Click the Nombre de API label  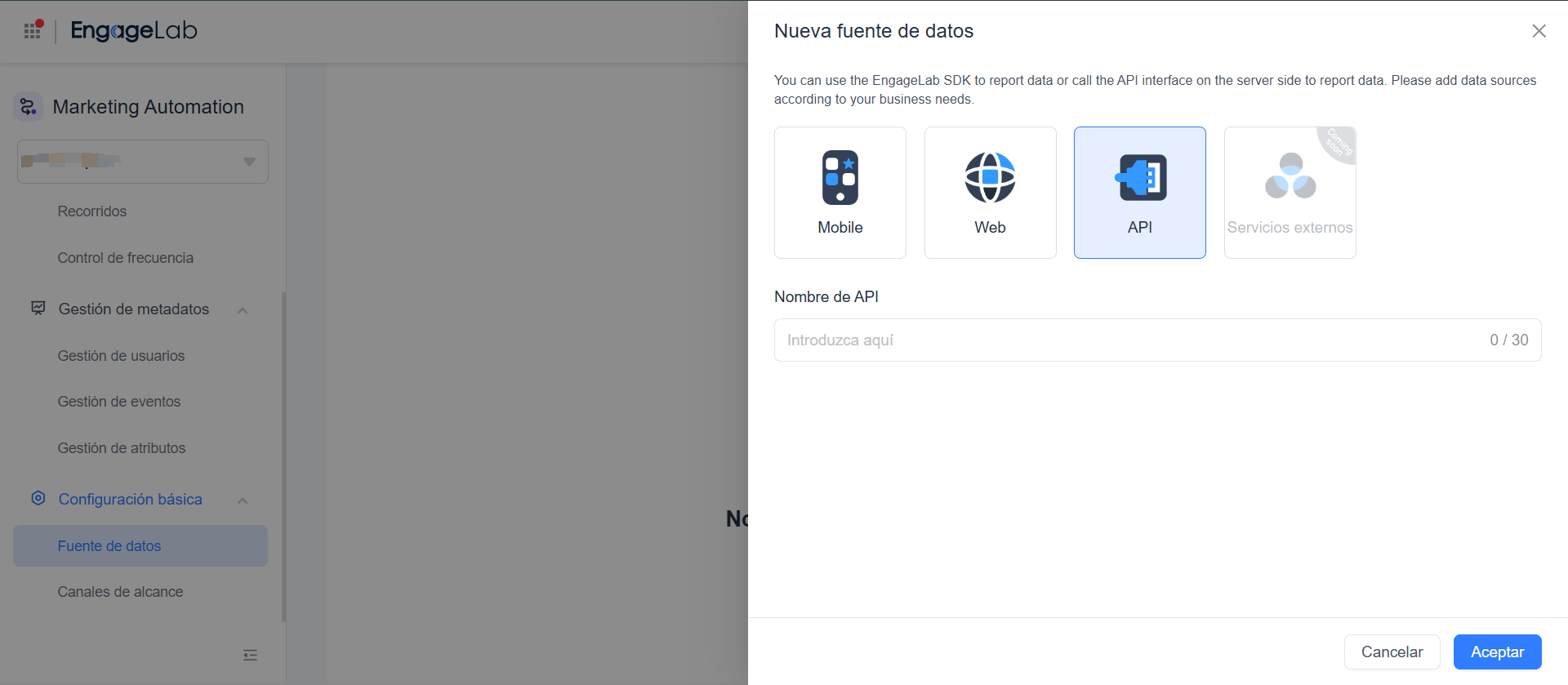pyautogui.click(x=826, y=297)
